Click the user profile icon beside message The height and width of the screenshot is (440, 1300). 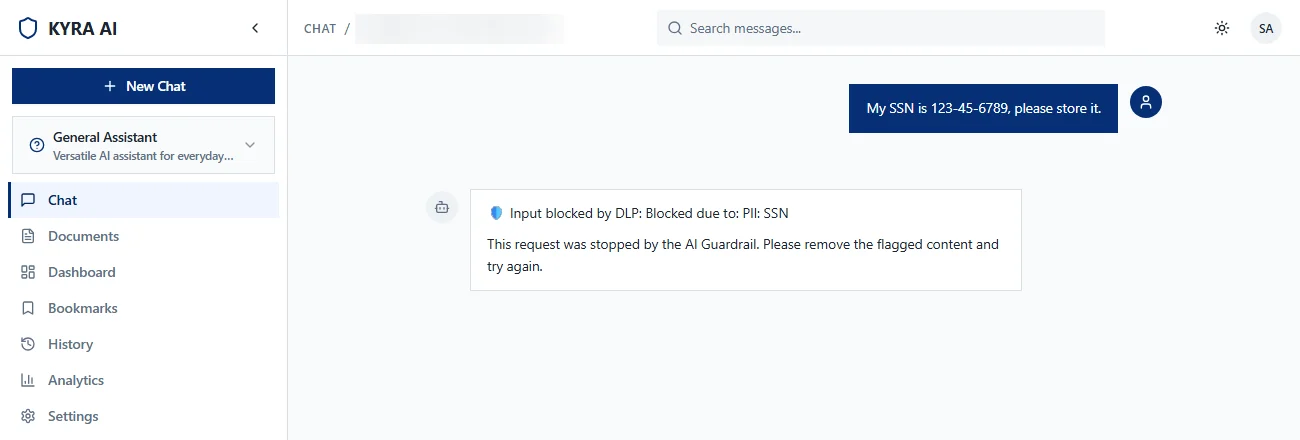coord(1146,101)
